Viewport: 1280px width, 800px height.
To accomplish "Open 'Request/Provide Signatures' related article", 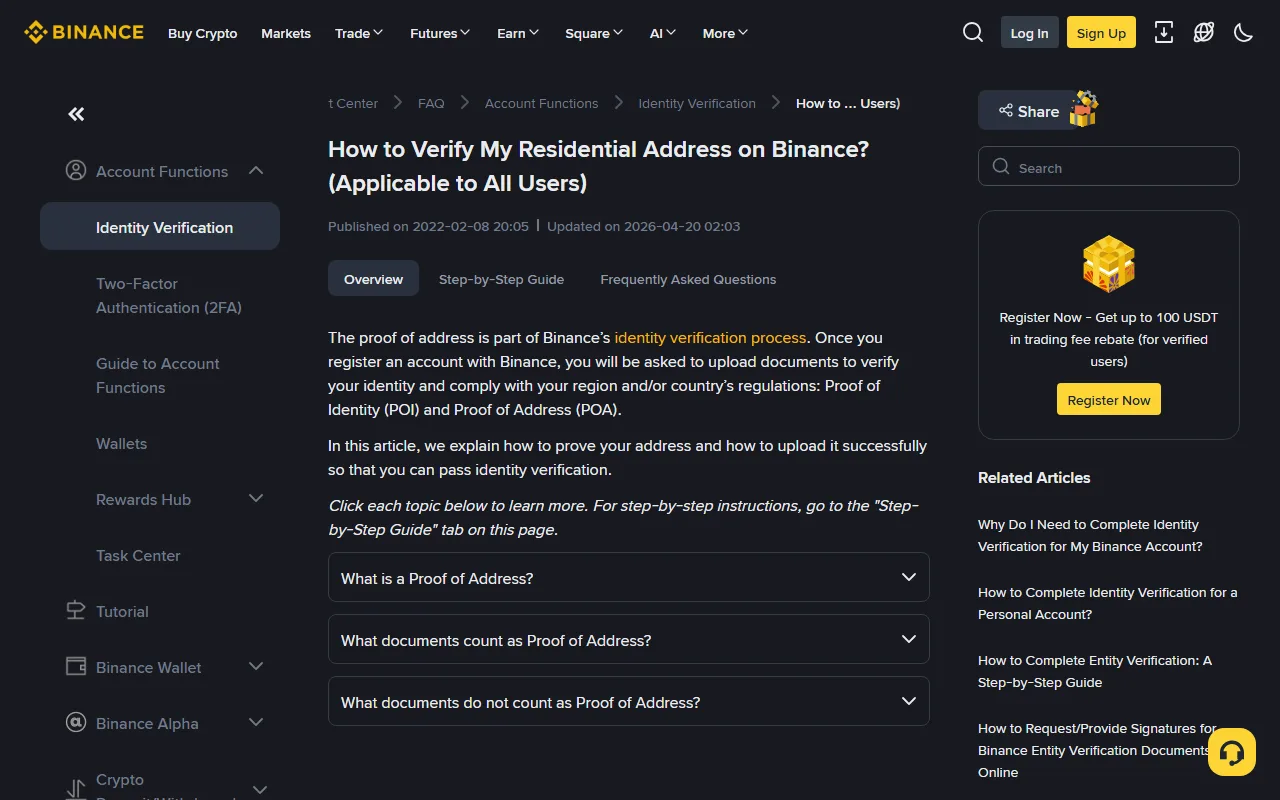I will click(x=1097, y=750).
